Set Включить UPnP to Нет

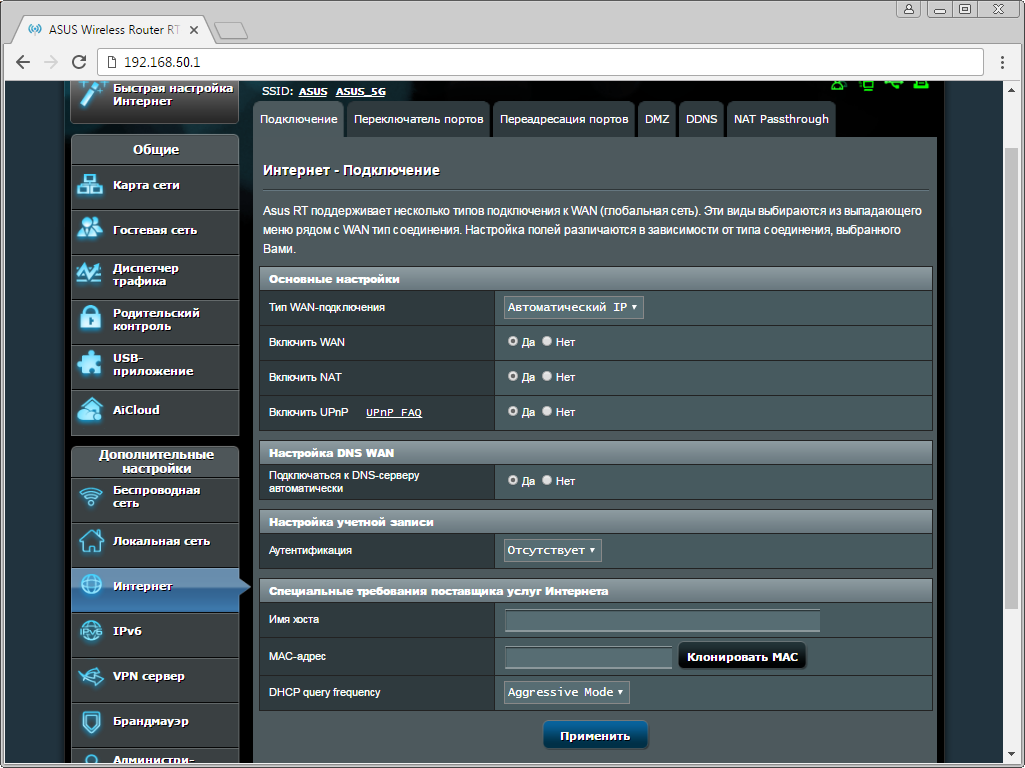546,411
